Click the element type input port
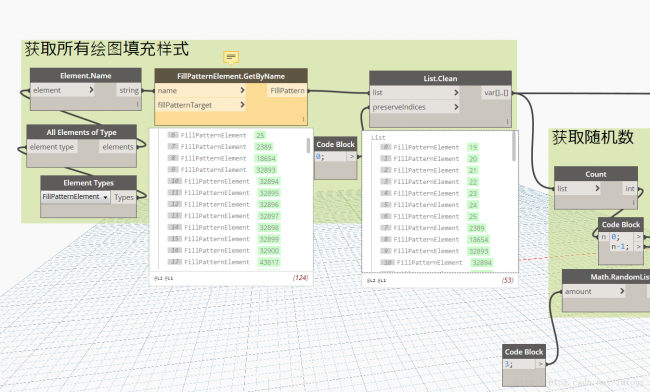 [x=52, y=147]
